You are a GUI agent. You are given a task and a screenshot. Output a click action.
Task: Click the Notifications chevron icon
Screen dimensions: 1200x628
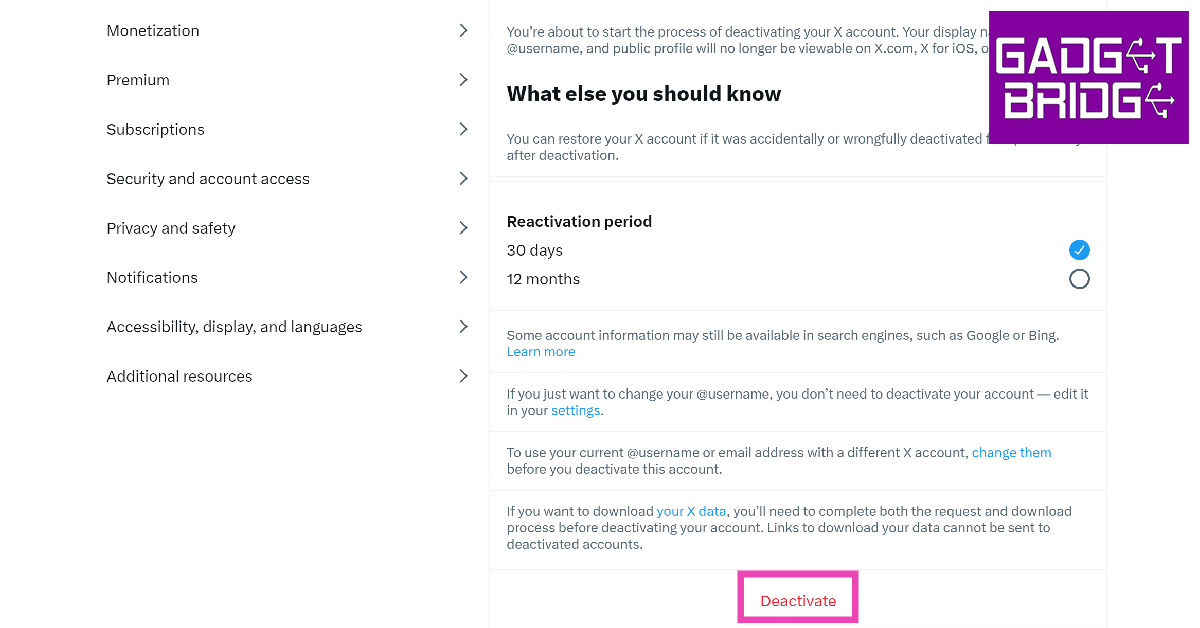[x=463, y=277]
